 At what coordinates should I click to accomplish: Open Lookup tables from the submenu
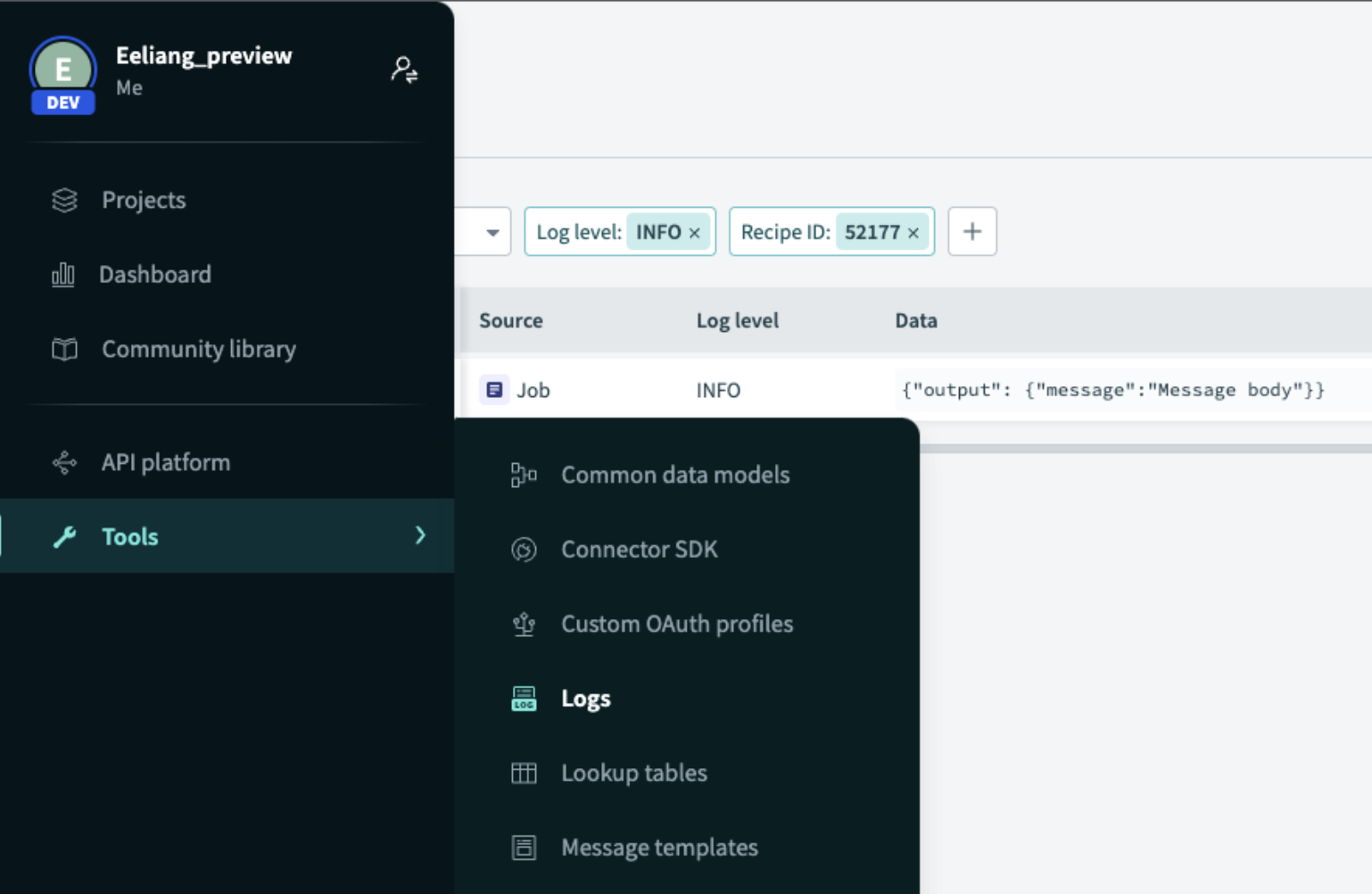pyautogui.click(x=633, y=773)
